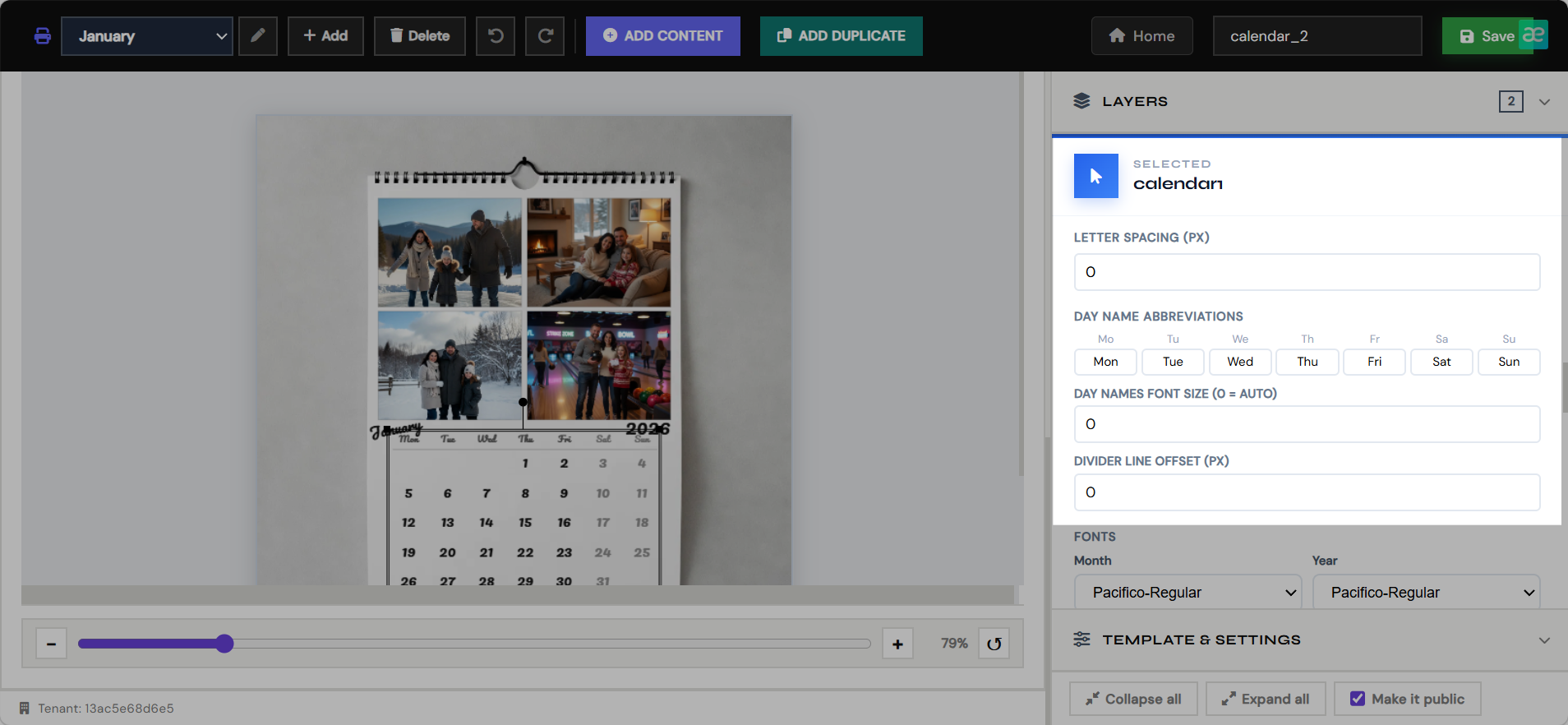Click the selected calendar cursor icon
Viewport: 1568px width, 725px height.
pyautogui.click(x=1096, y=176)
